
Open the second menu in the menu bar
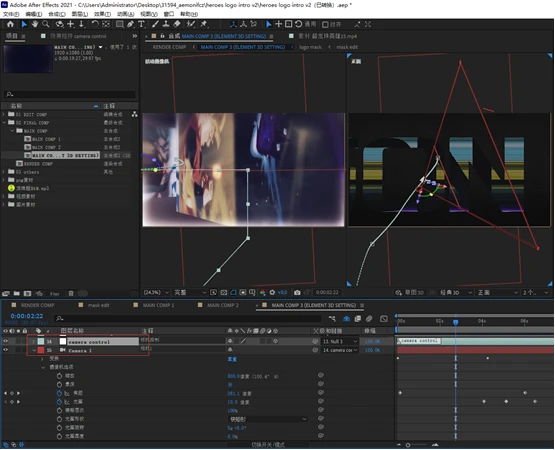[34, 14]
